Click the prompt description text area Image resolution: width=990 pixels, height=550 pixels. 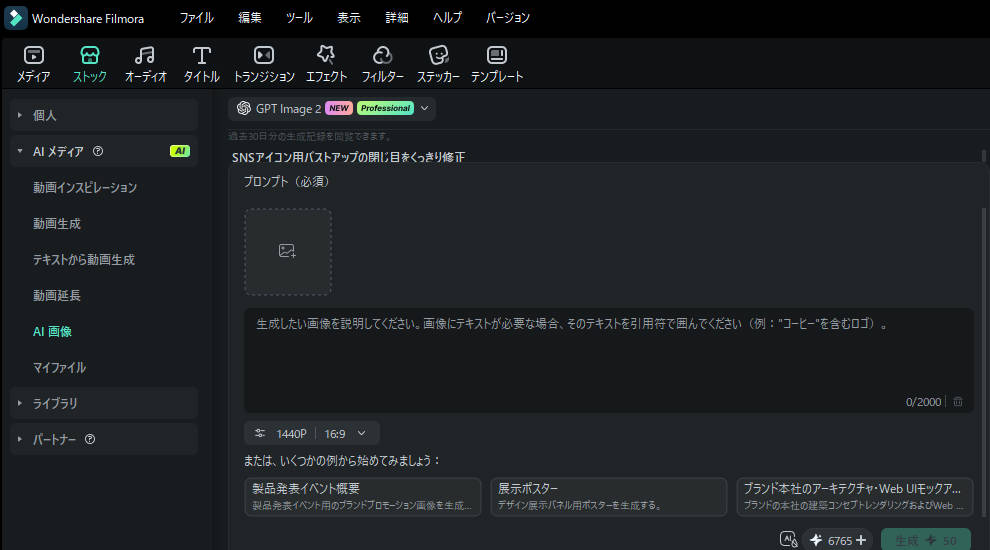click(609, 360)
